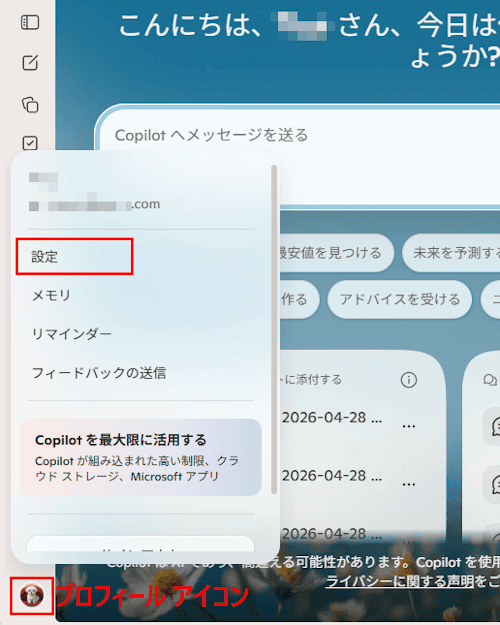The image size is (500, 625).
Task: Open the second 2026-04-28 file entry
Action: point(332,476)
